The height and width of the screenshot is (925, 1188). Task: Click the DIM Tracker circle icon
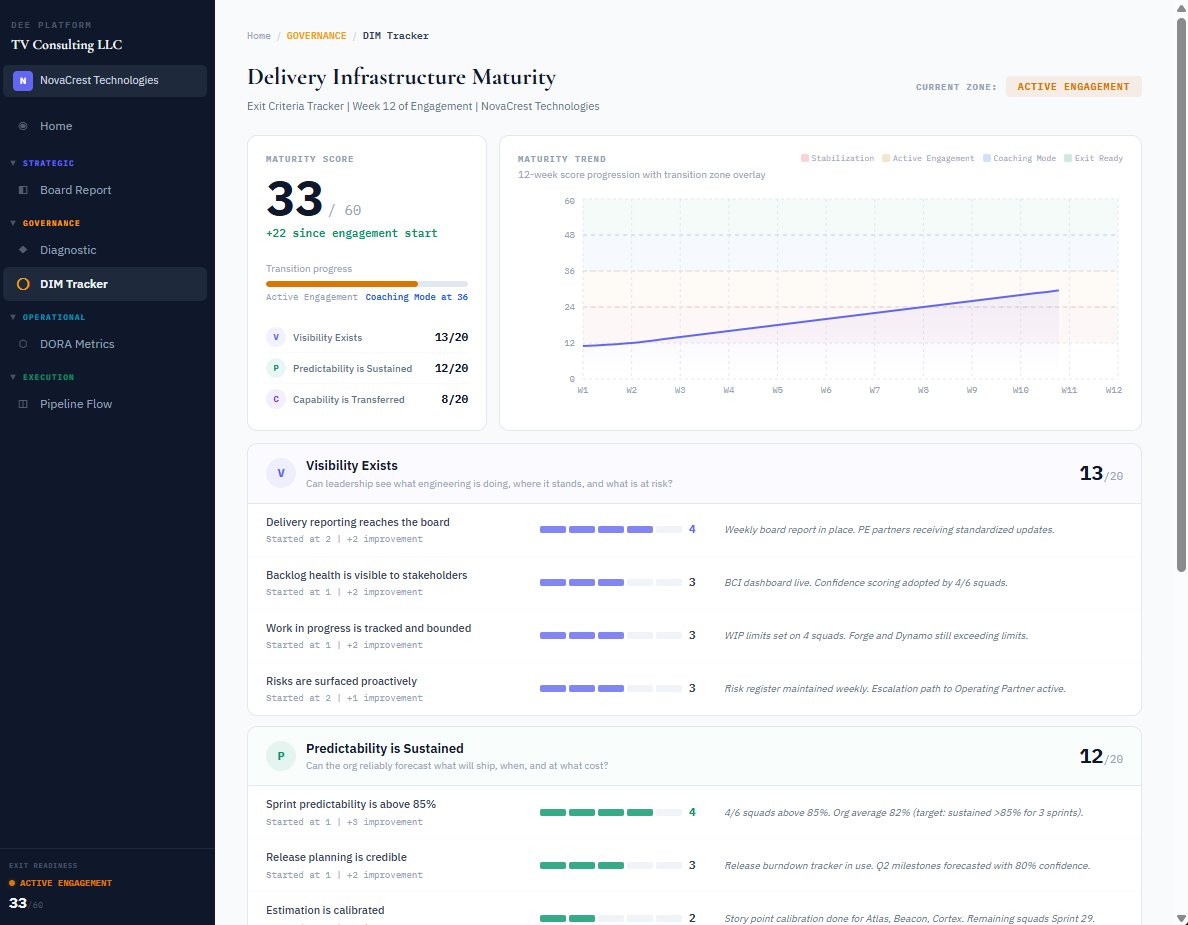23,284
